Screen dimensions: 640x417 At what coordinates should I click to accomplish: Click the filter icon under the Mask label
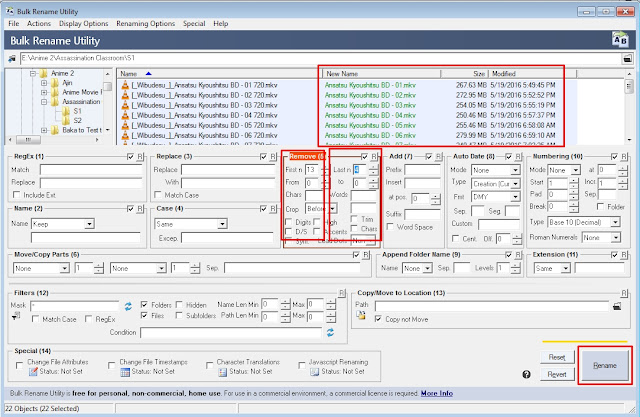(x=16, y=316)
